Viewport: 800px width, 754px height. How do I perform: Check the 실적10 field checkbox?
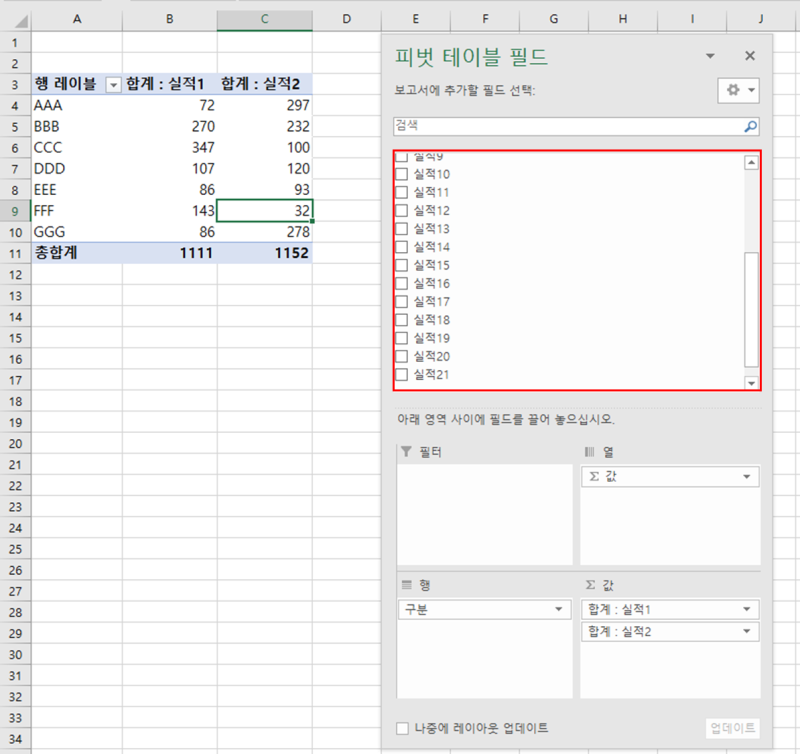point(402,174)
